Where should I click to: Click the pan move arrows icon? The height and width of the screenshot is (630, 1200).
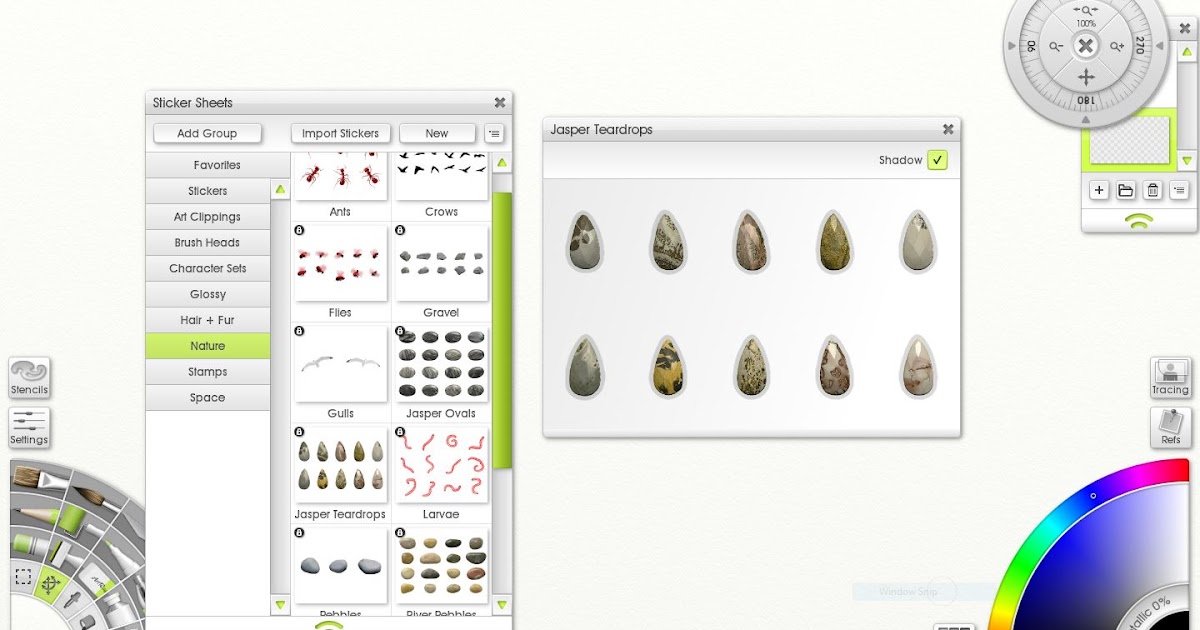click(1086, 77)
